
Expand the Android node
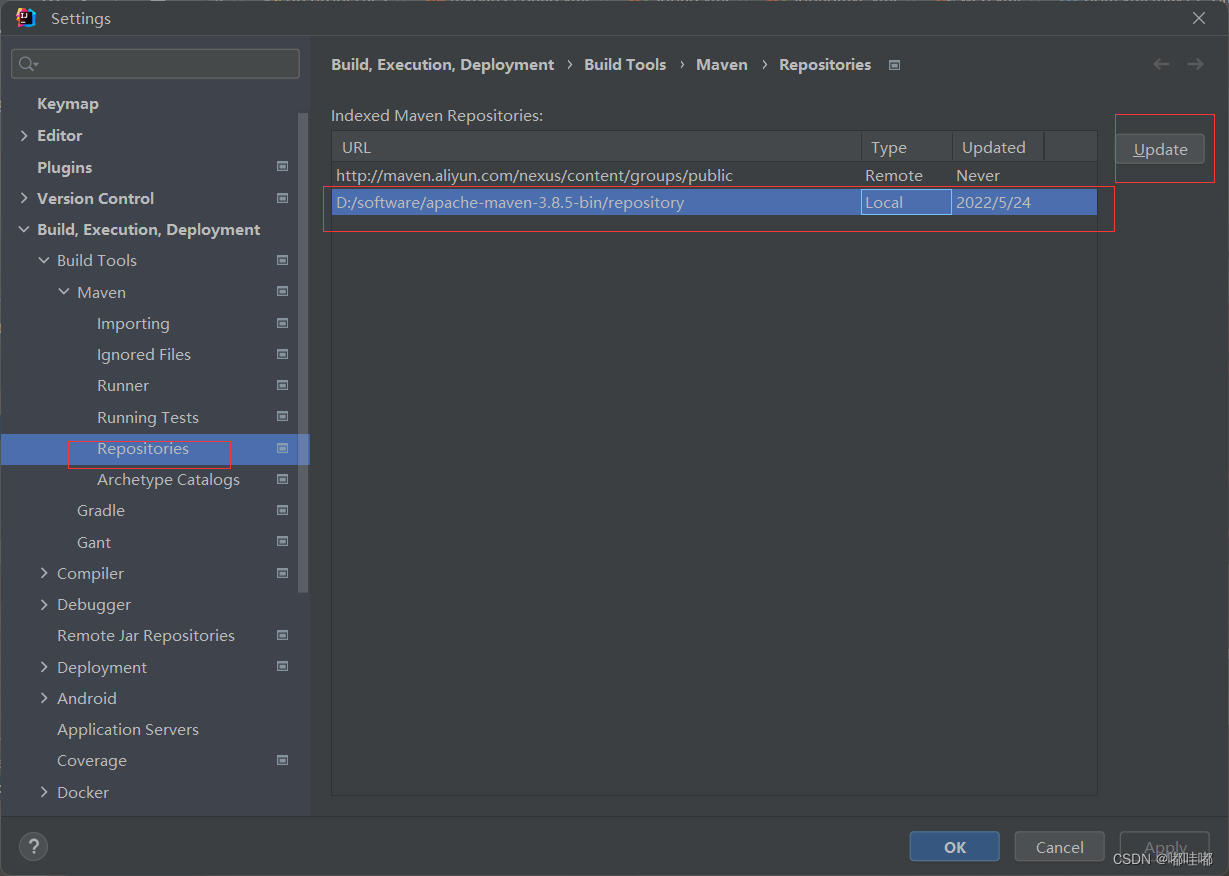pos(44,698)
